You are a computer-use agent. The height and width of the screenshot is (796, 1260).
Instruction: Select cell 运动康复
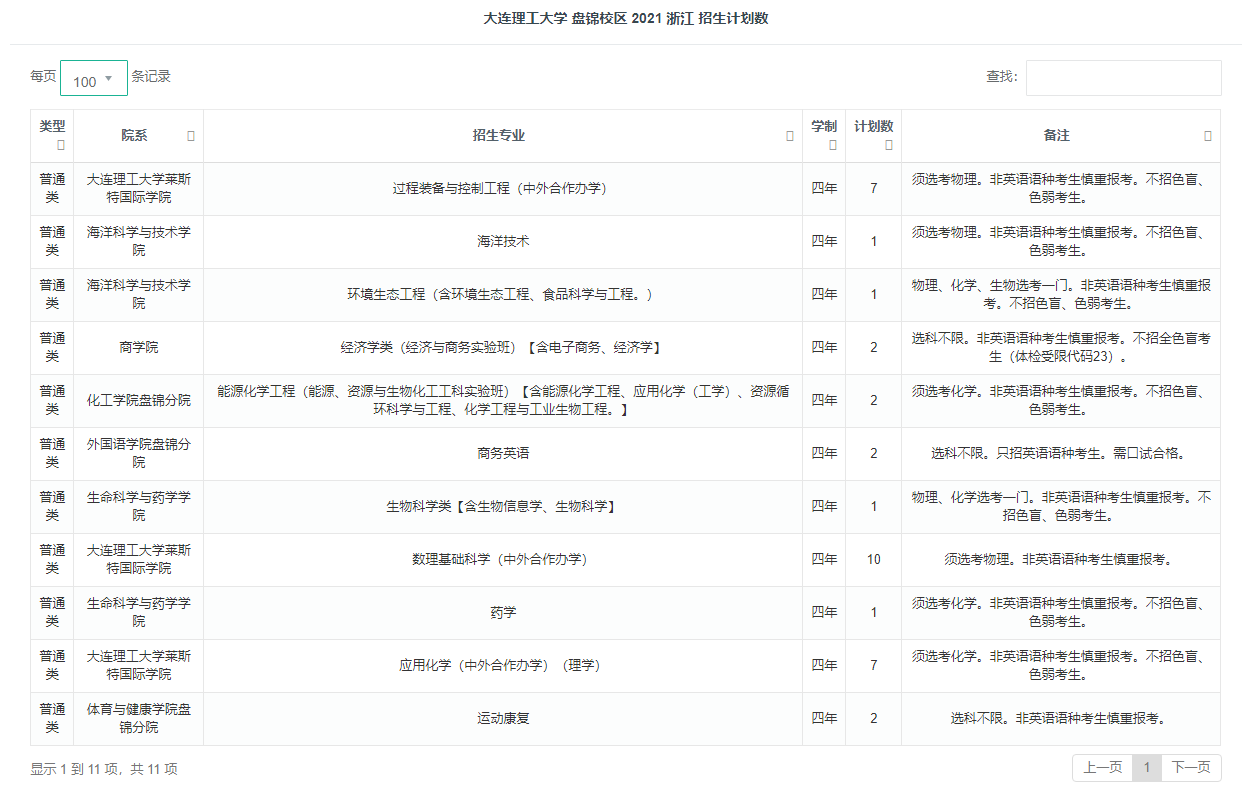click(x=502, y=718)
